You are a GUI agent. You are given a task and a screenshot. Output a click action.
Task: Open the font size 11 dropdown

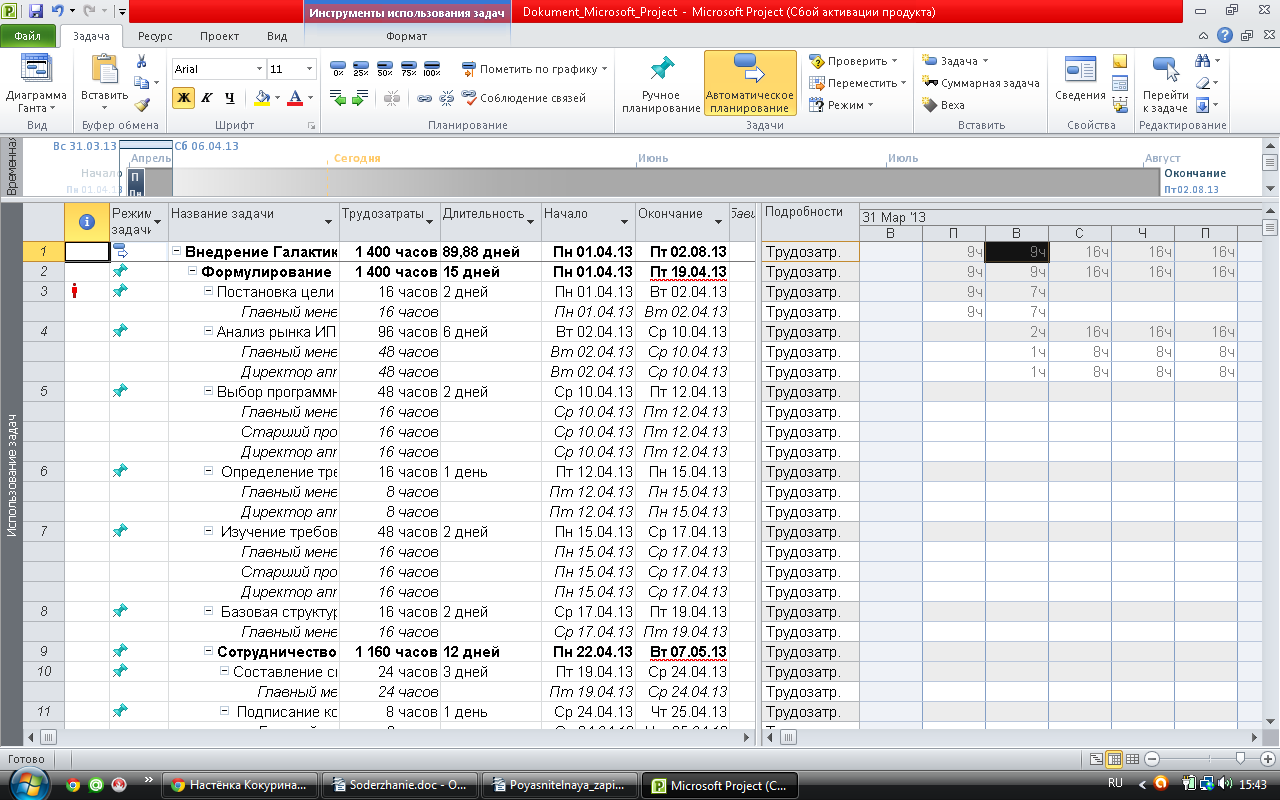tap(310, 69)
